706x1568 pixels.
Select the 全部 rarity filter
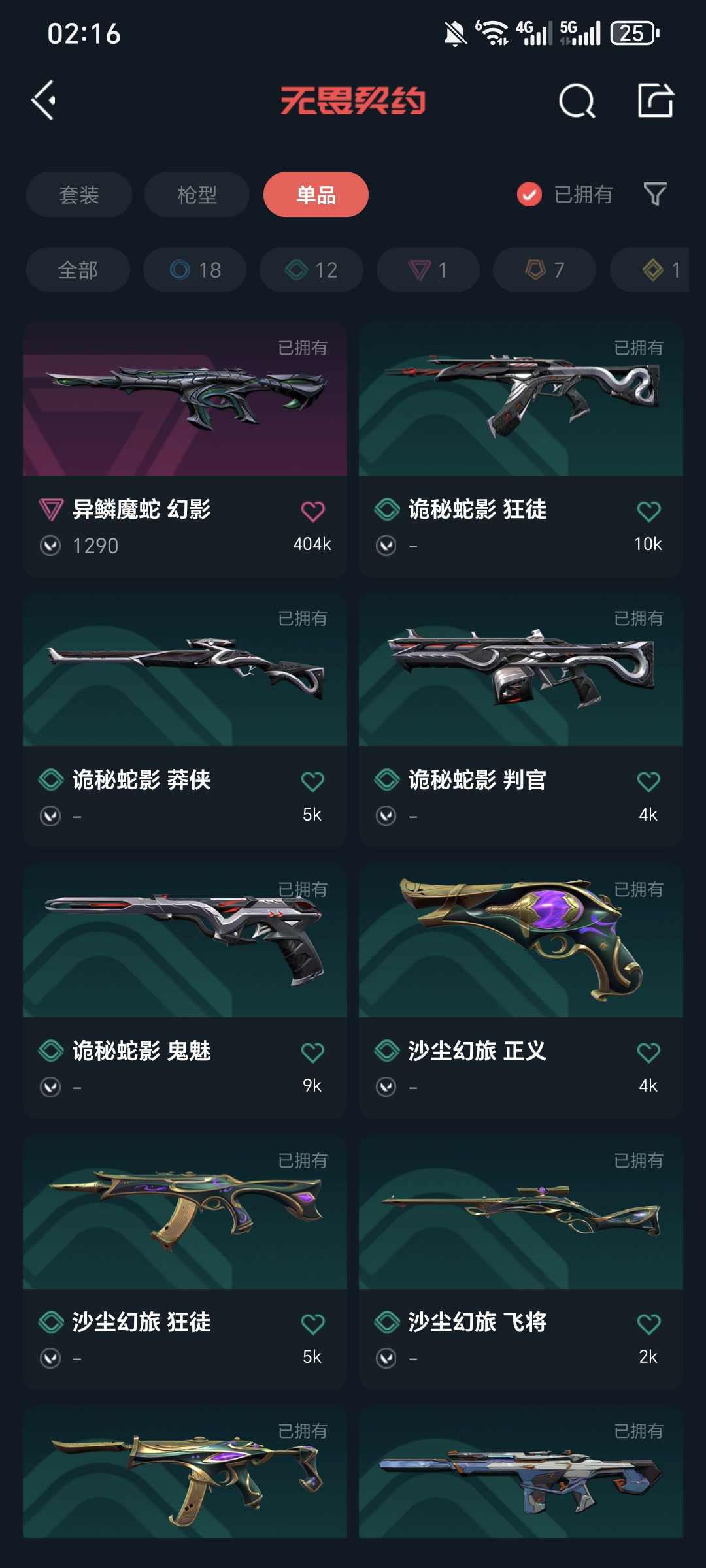78,269
